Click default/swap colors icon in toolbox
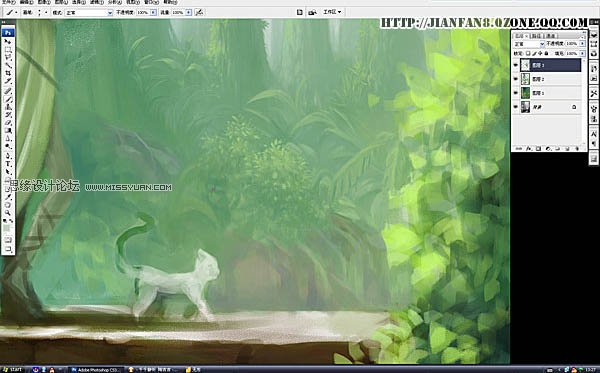The width and height of the screenshot is (600, 373). click(x=8, y=220)
